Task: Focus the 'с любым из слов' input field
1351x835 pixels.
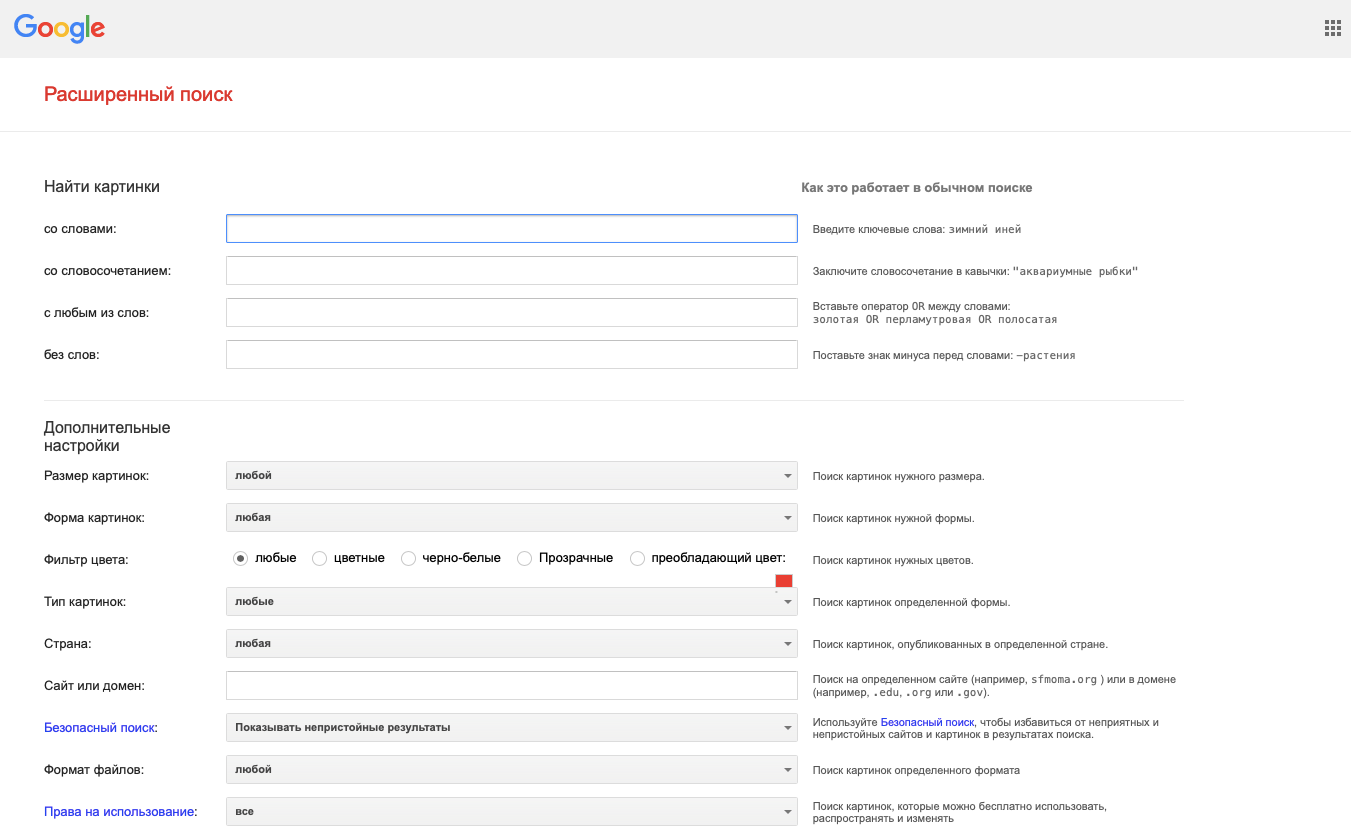Action: click(512, 313)
